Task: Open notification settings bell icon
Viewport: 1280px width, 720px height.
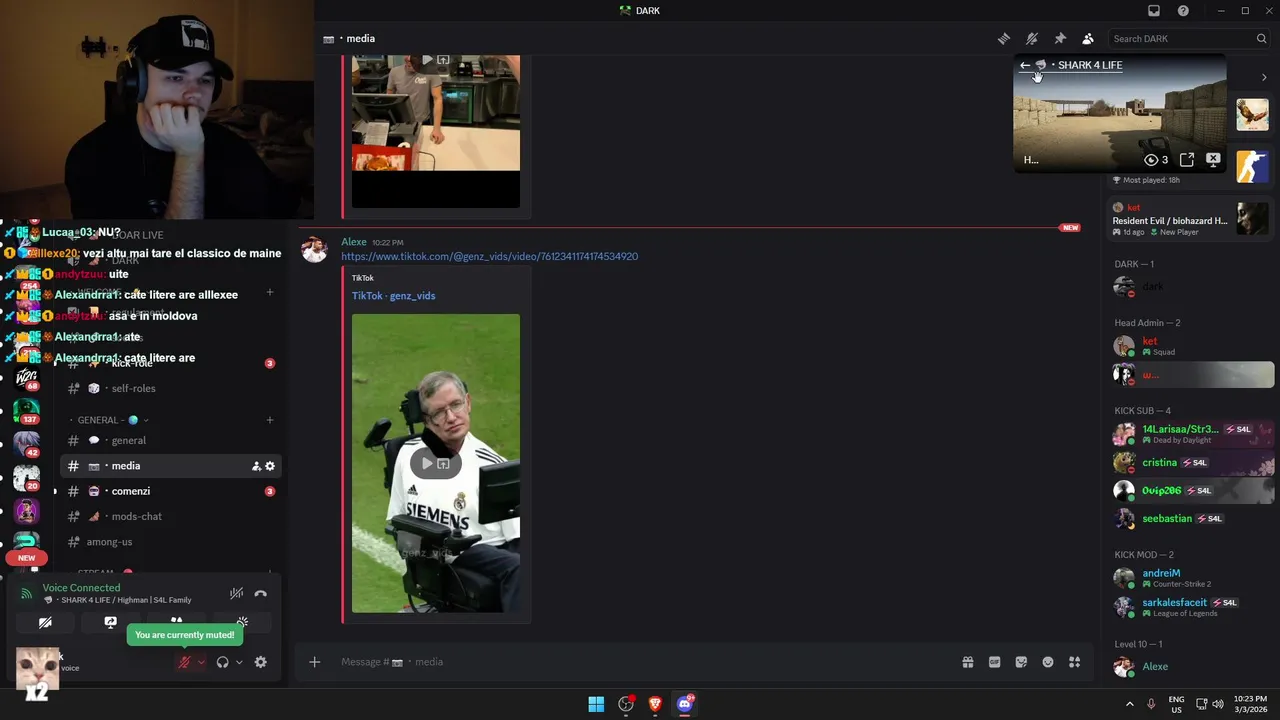Action: 1032,39
